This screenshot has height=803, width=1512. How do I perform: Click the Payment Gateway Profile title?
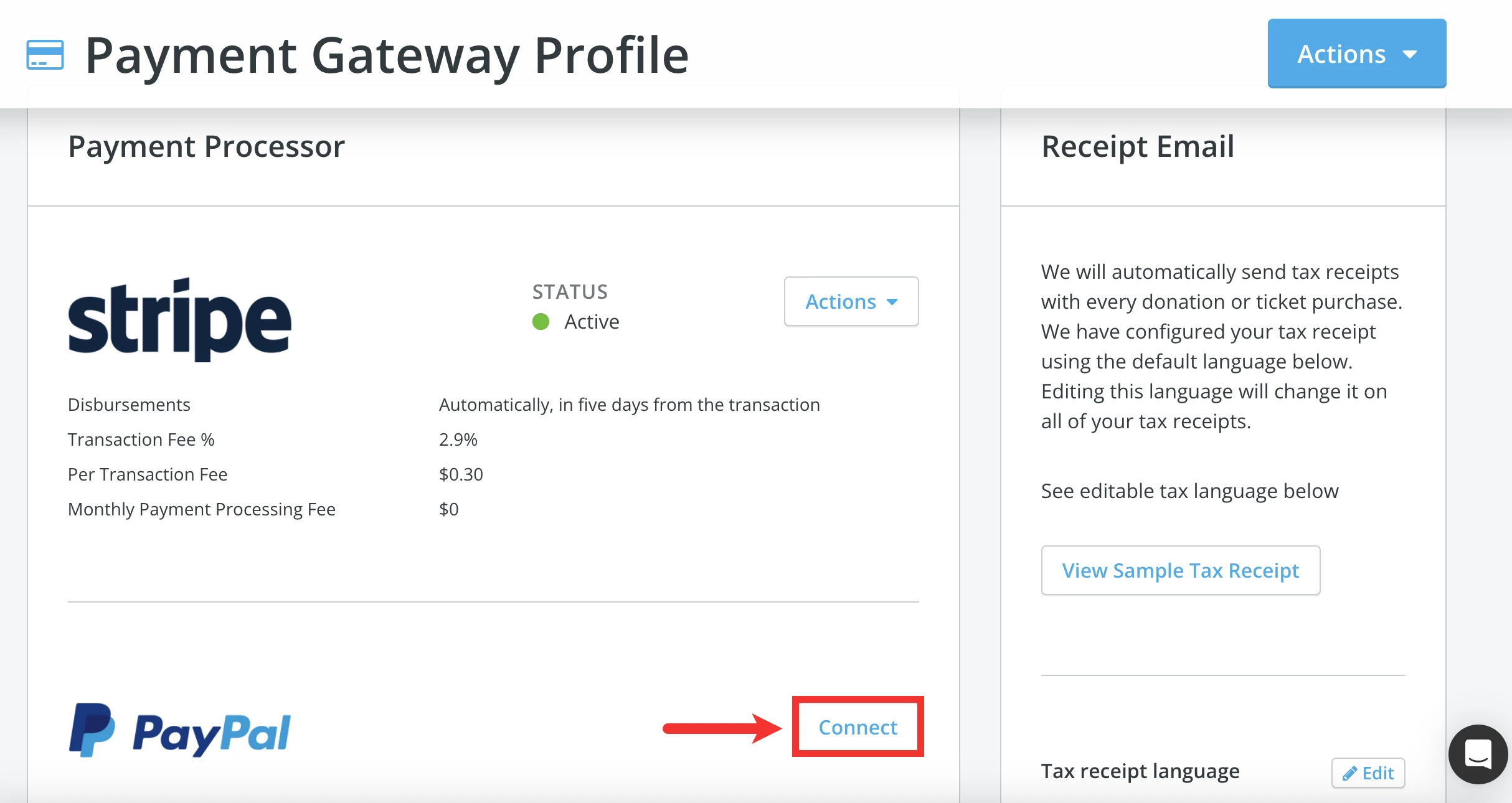click(387, 55)
